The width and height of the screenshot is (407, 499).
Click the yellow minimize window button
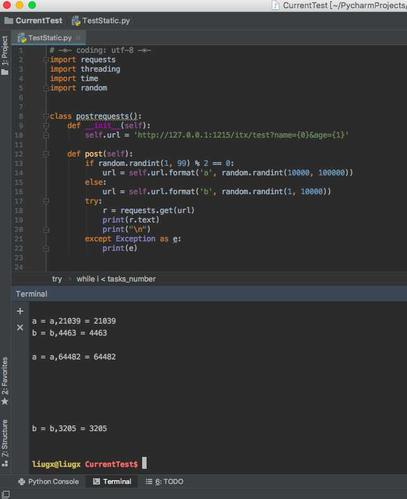(20, 5)
